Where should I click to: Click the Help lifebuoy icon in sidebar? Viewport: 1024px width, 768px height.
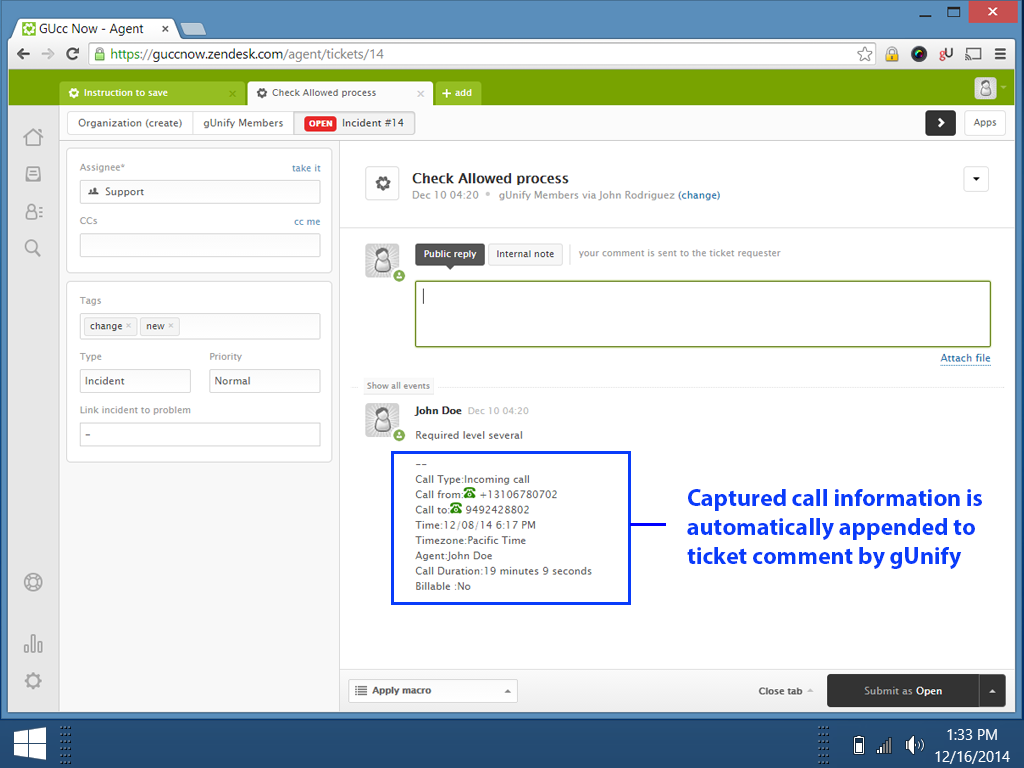tap(33, 582)
